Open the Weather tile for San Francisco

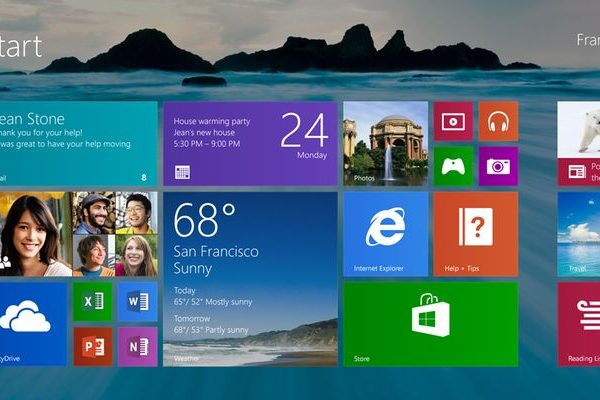(250, 278)
